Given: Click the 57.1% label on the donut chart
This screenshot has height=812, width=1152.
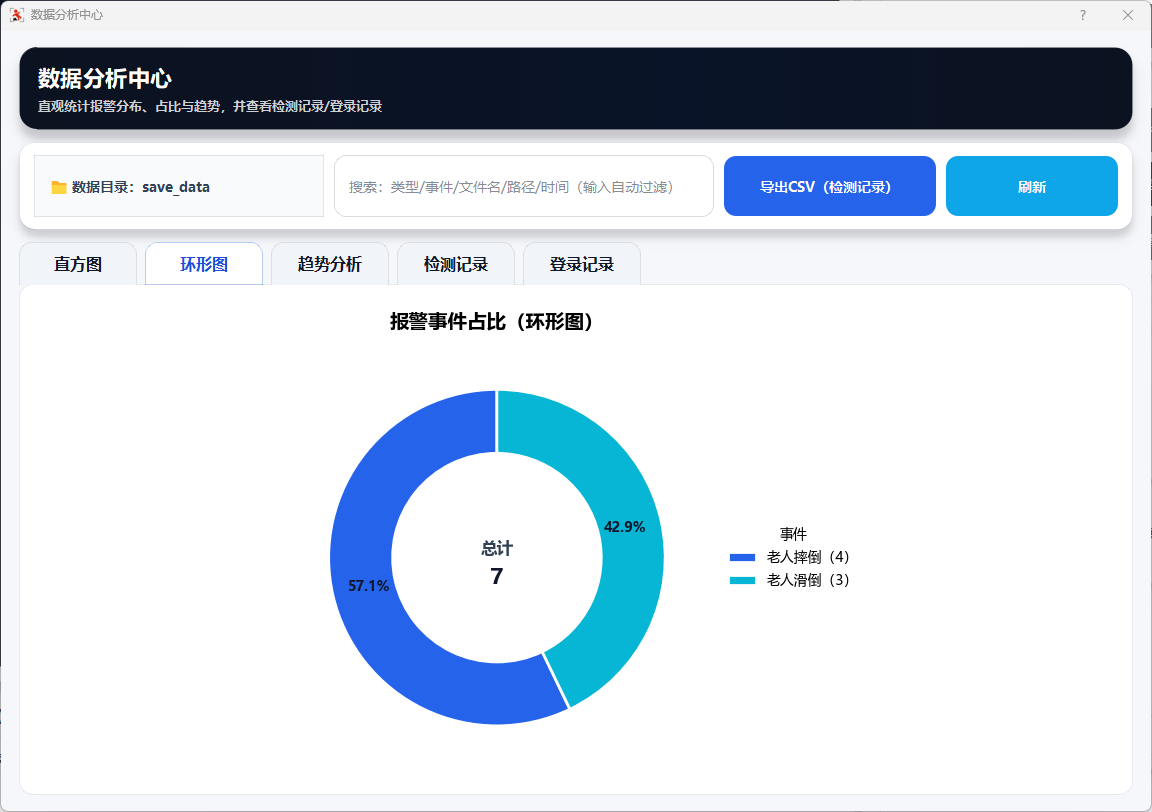Looking at the screenshot, I should tap(368, 586).
